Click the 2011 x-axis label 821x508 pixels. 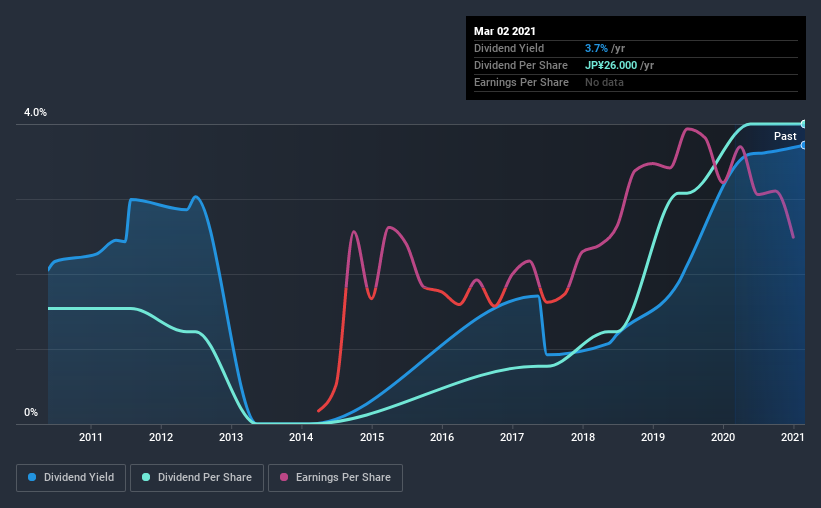91,437
